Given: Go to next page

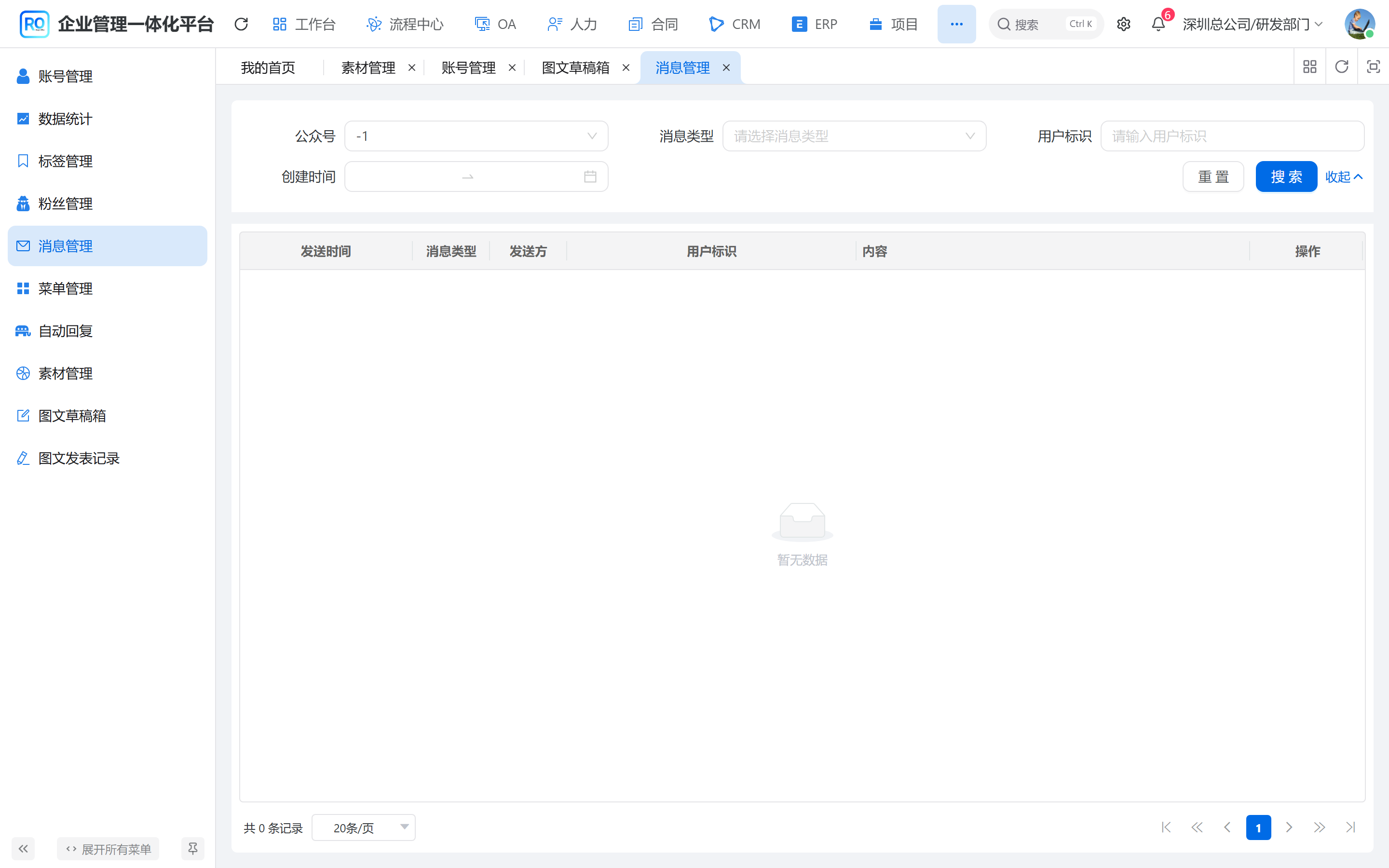Looking at the screenshot, I should [x=1289, y=827].
